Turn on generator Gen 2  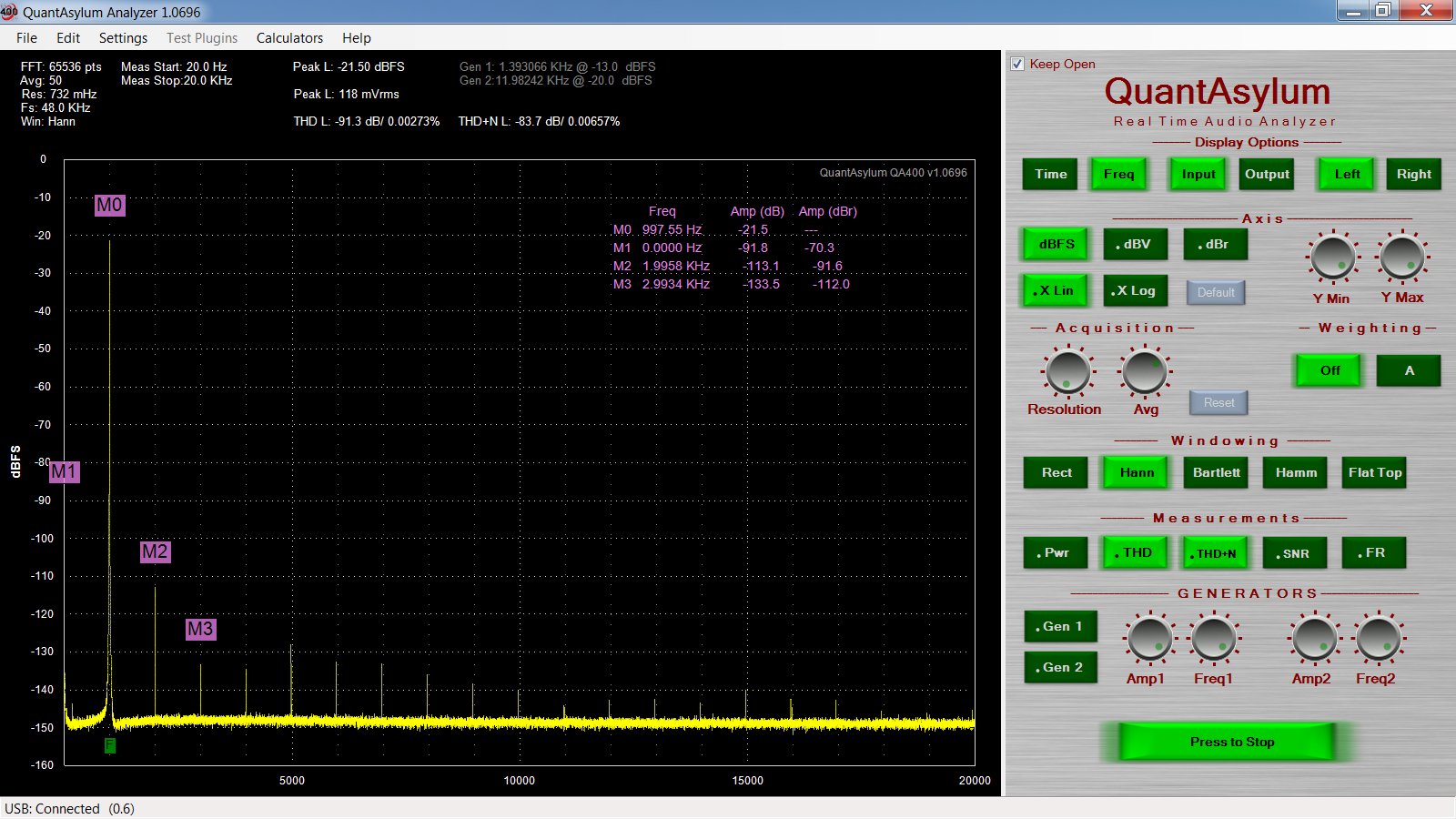click(x=1060, y=667)
